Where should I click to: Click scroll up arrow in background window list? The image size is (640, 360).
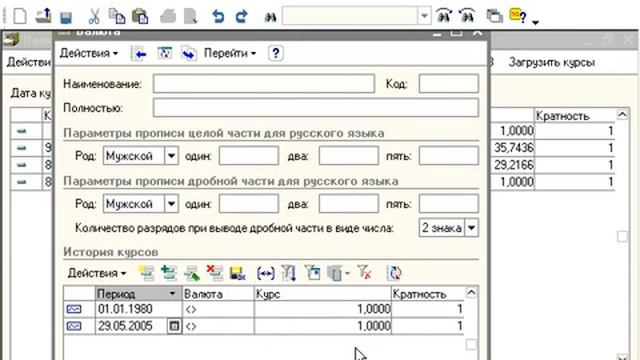point(622,115)
